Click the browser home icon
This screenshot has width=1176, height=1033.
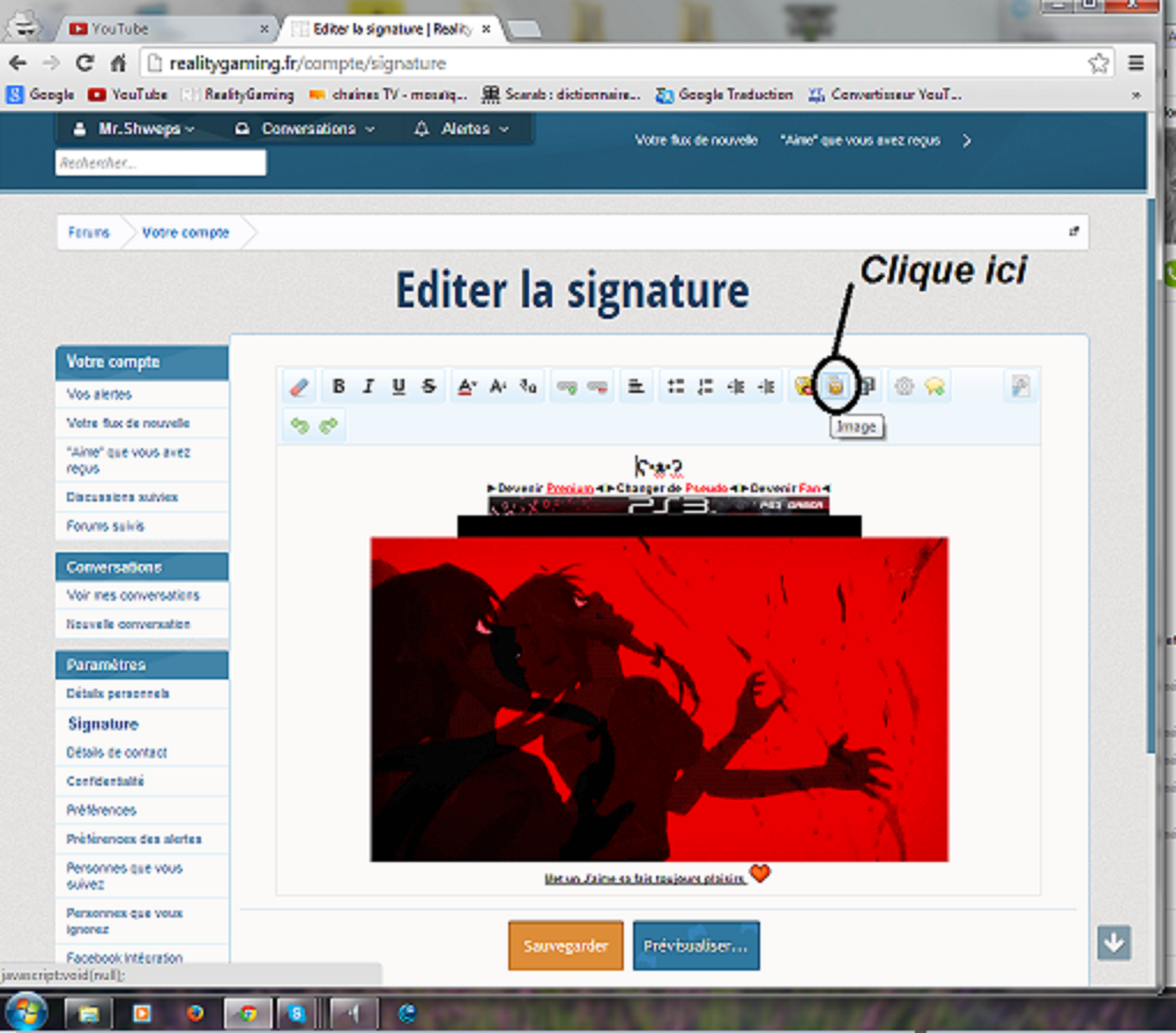click(x=118, y=63)
